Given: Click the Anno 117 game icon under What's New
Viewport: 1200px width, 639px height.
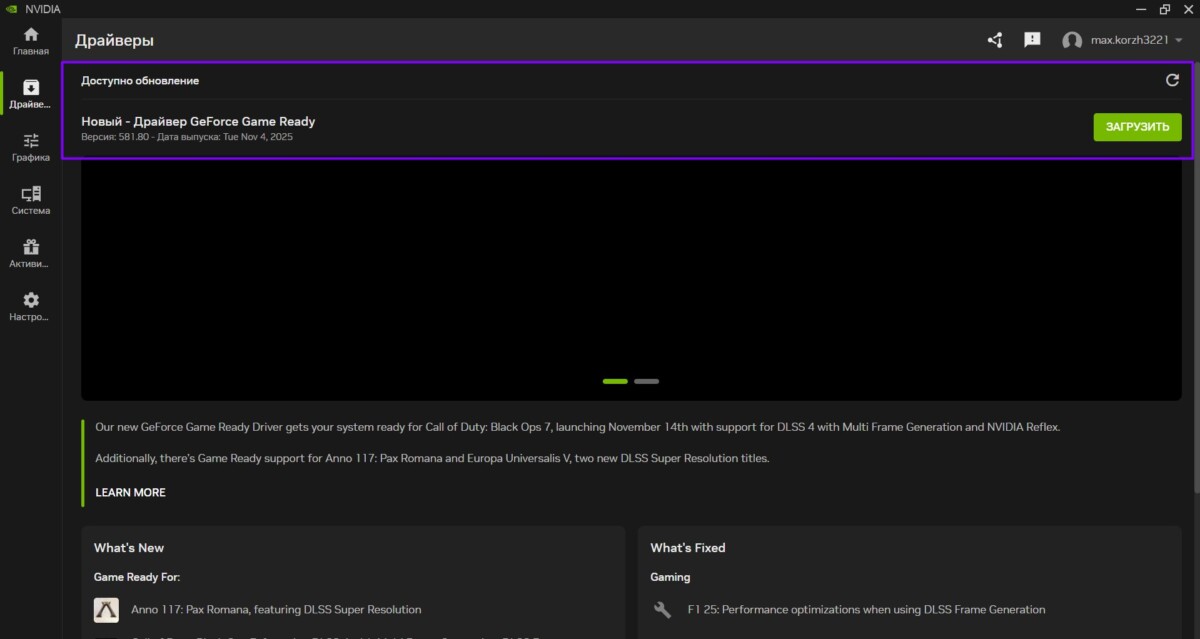Looking at the screenshot, I should pyautogui.click(x=106, y=609).
